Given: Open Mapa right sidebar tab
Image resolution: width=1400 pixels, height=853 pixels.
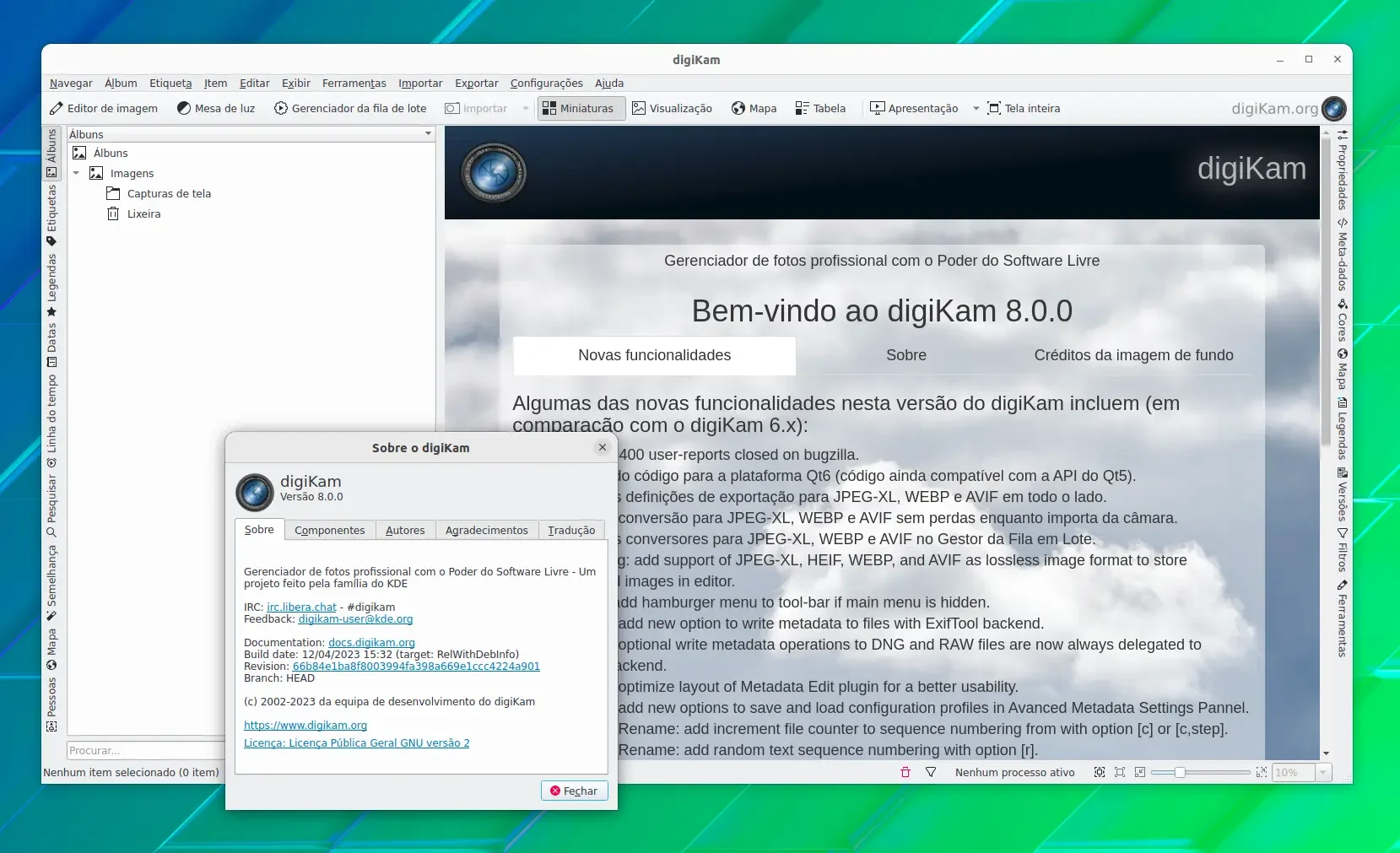Looking at the screenshot, I should coord(1342,369).
